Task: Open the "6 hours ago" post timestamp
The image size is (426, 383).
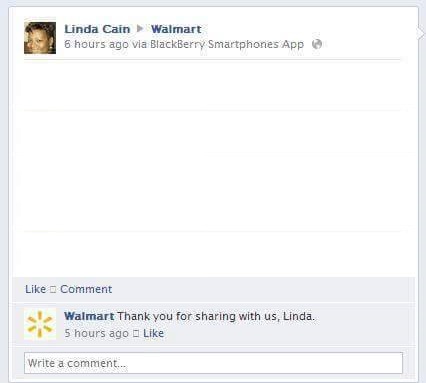Action: [x=96, y=44]
